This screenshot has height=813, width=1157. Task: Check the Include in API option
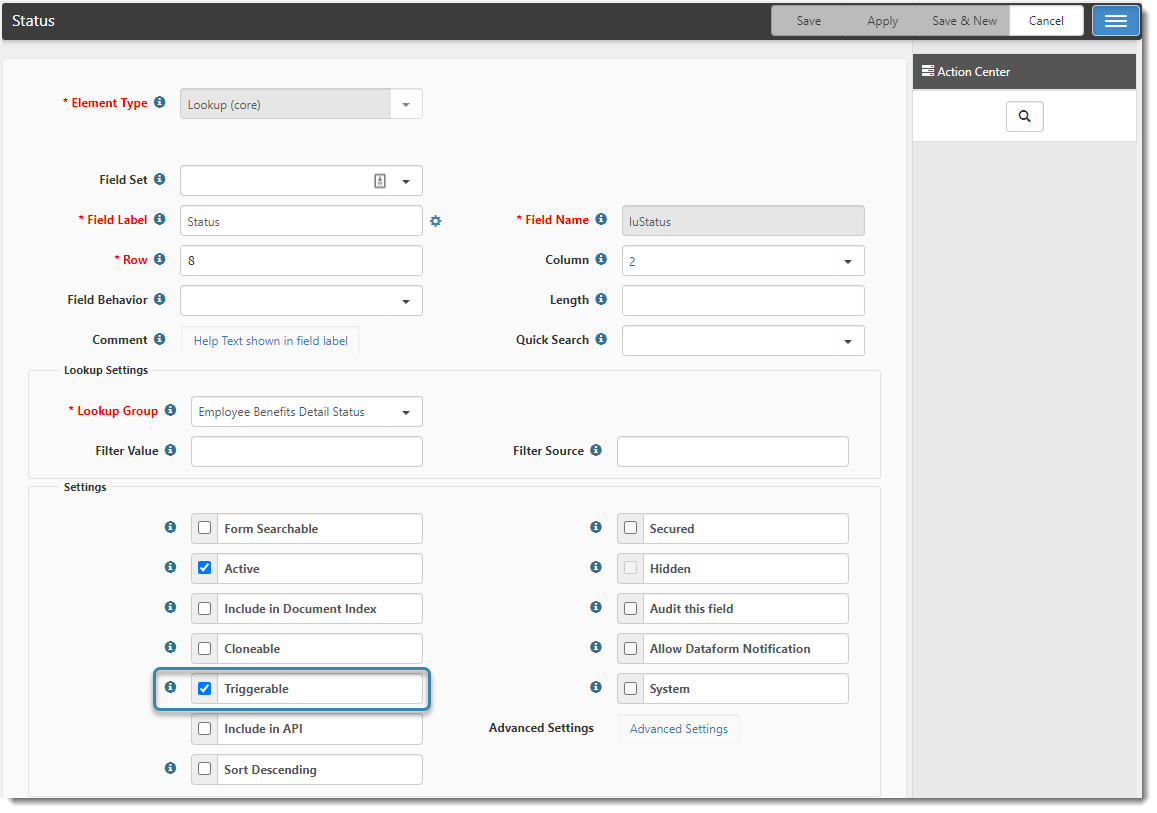point(205,729)
